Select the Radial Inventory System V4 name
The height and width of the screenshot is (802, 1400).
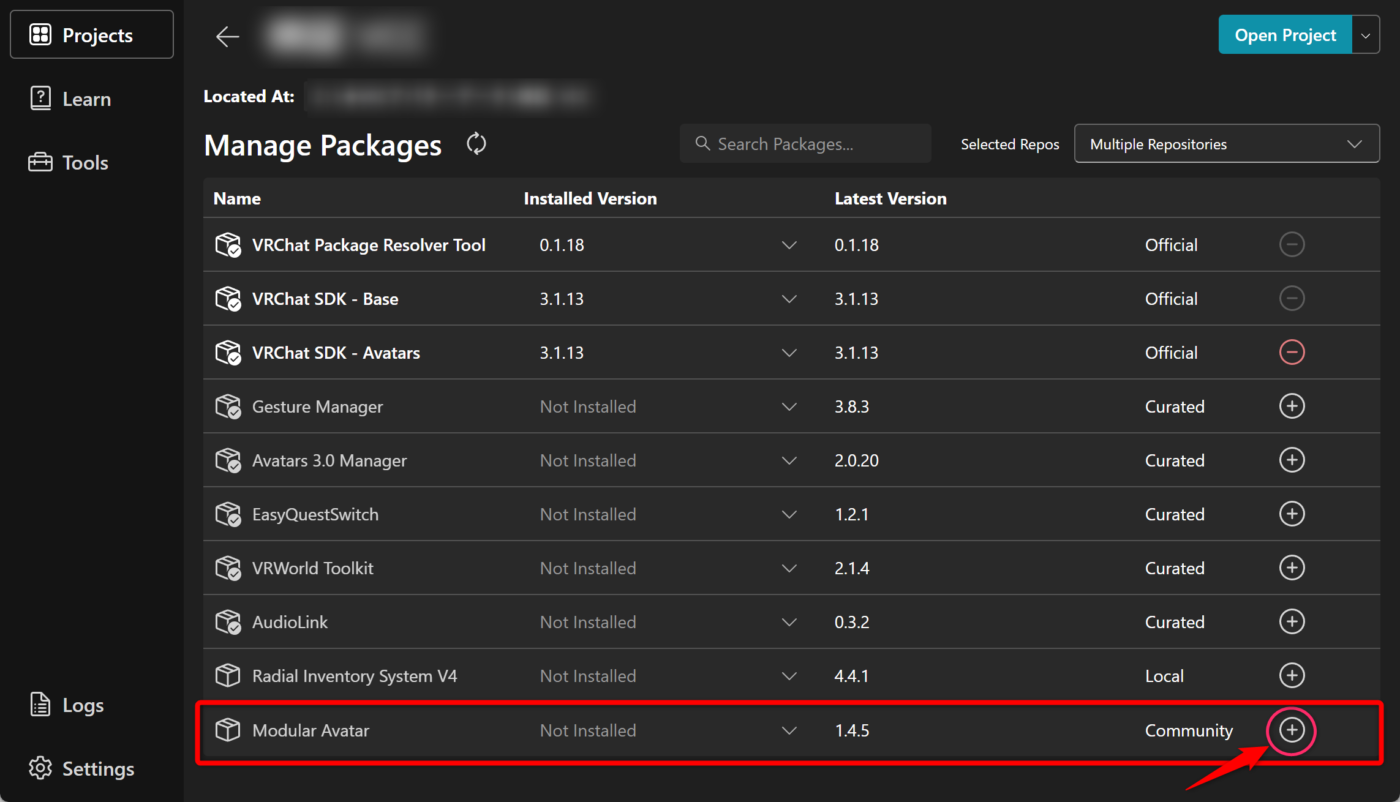[355, 677]
